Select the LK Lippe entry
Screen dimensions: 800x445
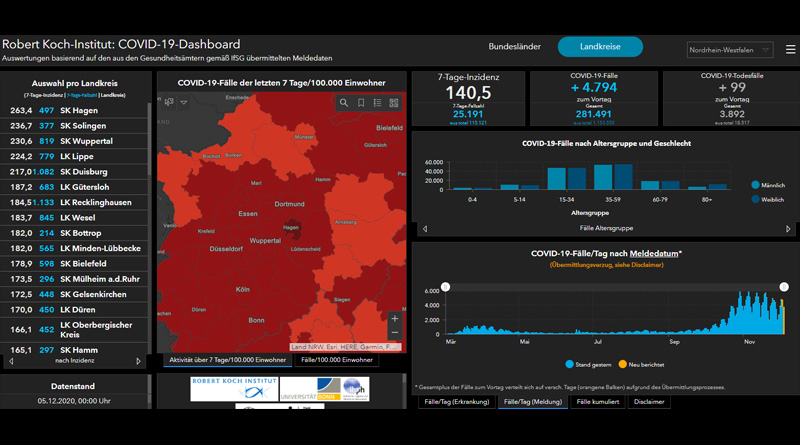click(x=74, y=157)
